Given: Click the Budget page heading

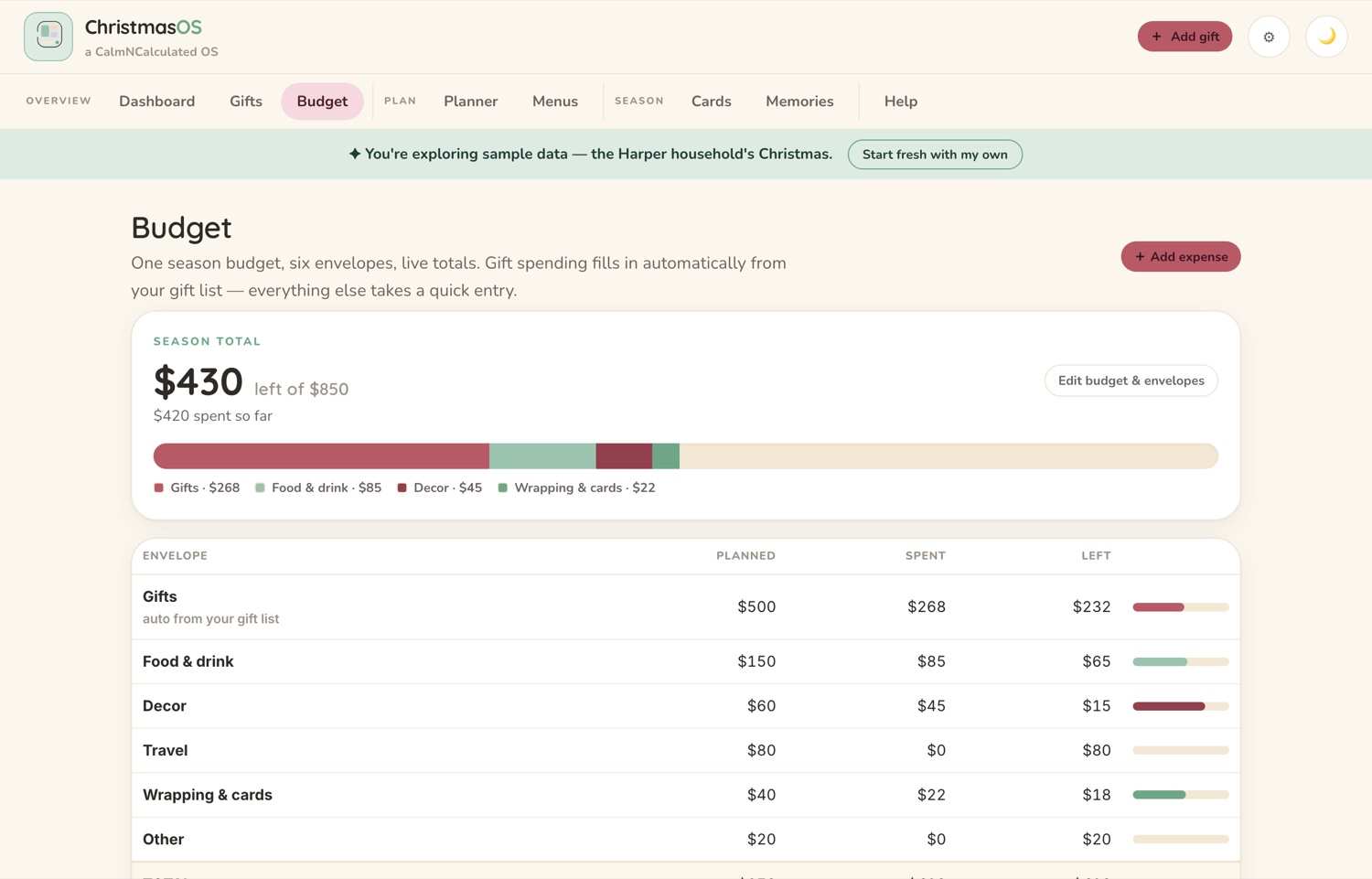Looking at the screenshot, I should pyautogui.click(x=181, y=228).
